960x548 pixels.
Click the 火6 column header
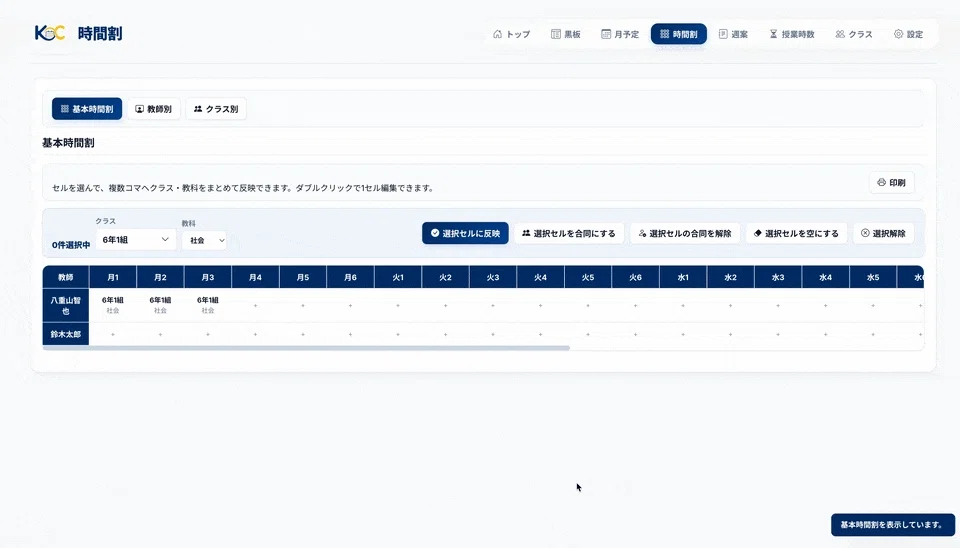coord(636,277)
